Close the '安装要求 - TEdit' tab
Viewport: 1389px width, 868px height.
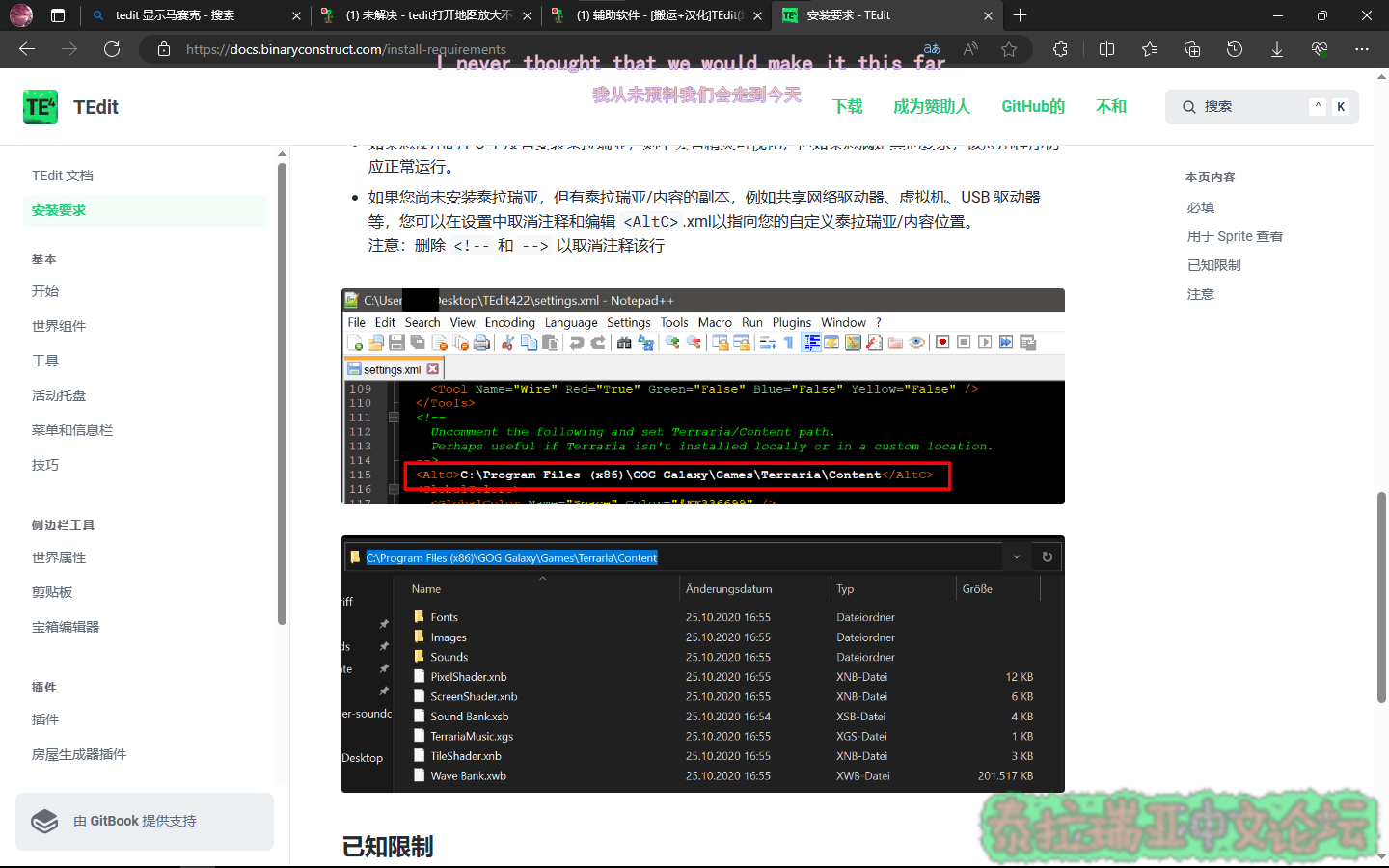click(x=988, y=15)
